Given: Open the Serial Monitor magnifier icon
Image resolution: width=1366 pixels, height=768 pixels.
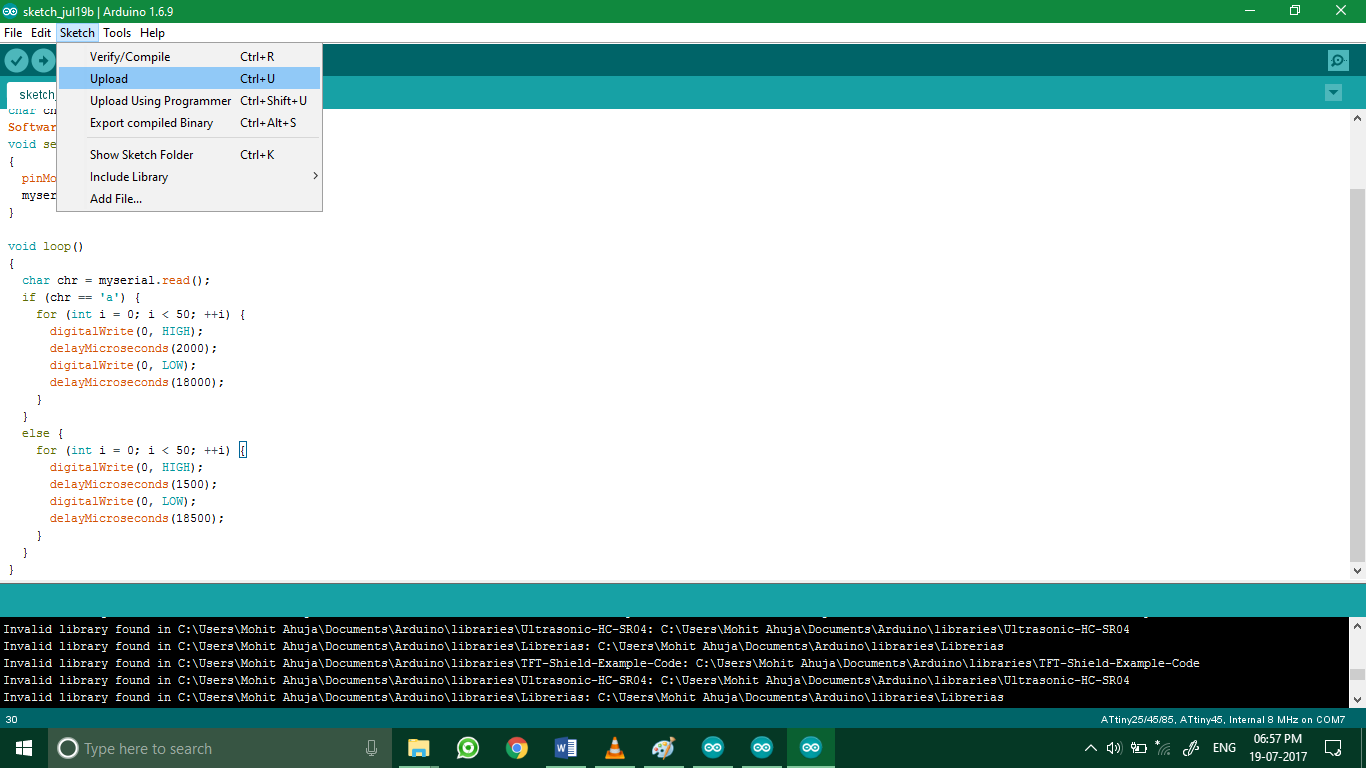Looking at the screenshot, I should click(x=1338, y=60).
